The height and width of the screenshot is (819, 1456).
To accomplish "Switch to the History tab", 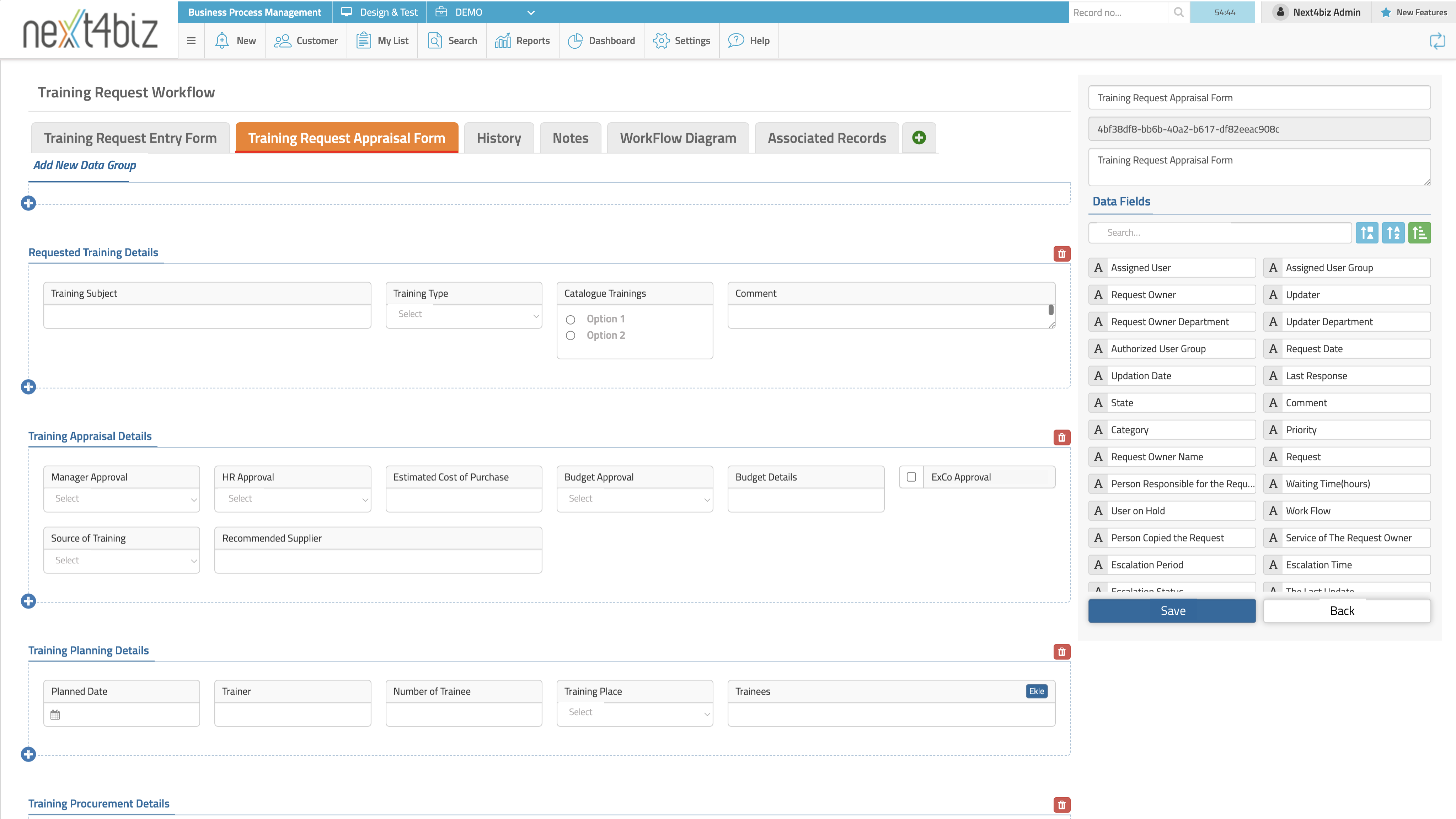I will [498, 137].
